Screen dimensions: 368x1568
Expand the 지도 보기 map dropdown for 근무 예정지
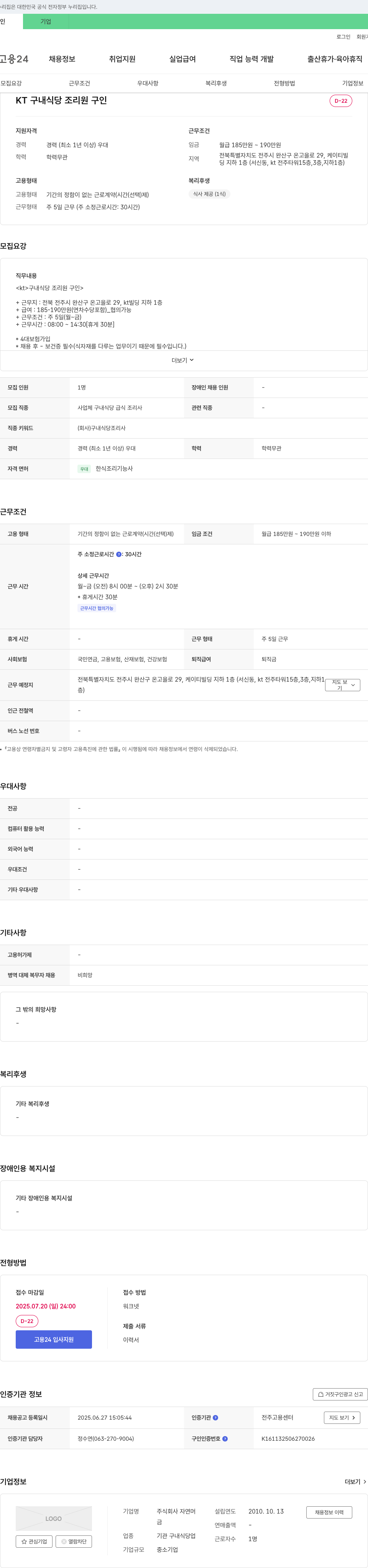click(x=342, y=685)
